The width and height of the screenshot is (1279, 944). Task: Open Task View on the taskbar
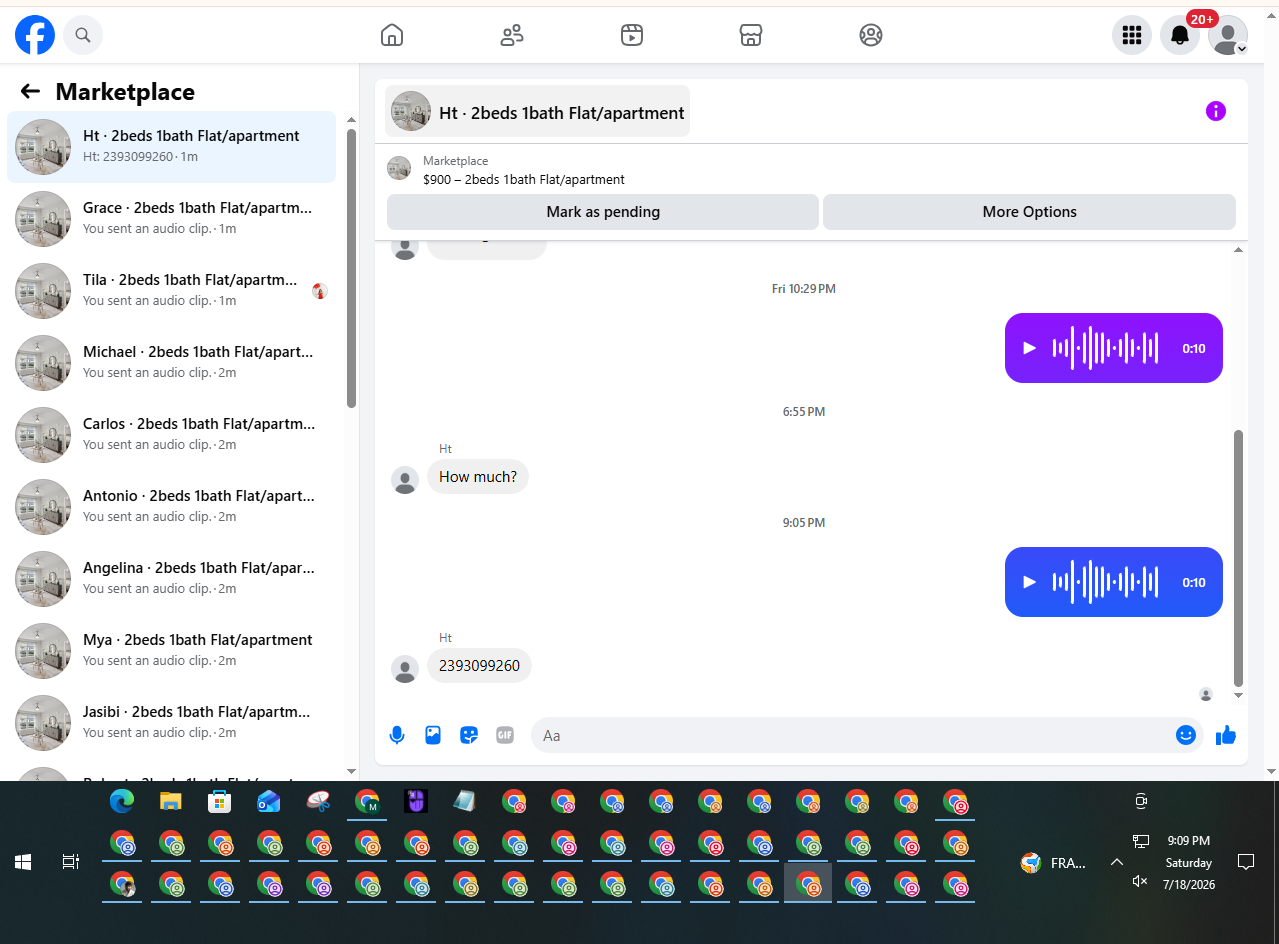tap(70, 862)
